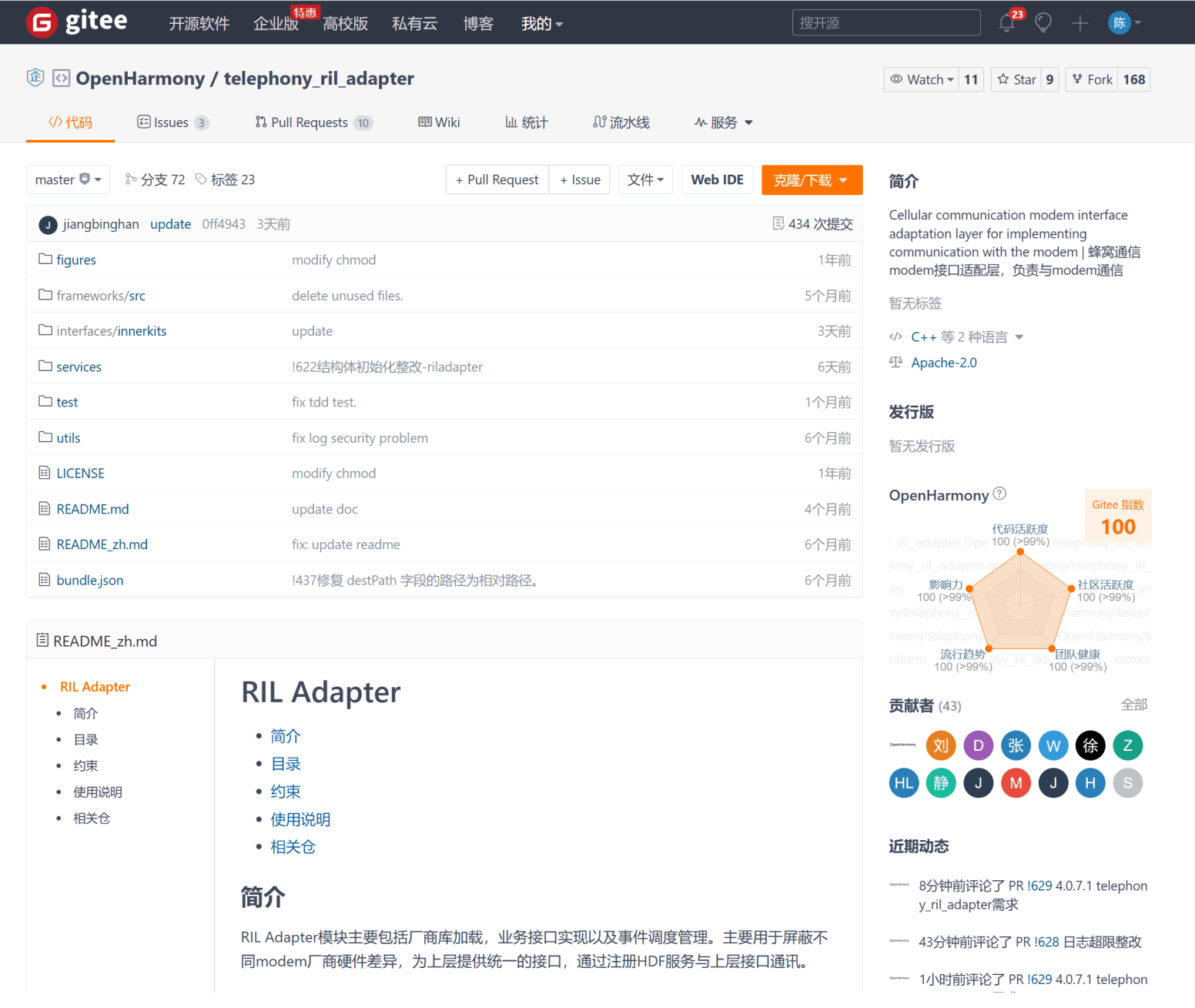The width and height of the screenshot is (1195, 1008).
Task: Click the star count 9
Action: 1049,79
